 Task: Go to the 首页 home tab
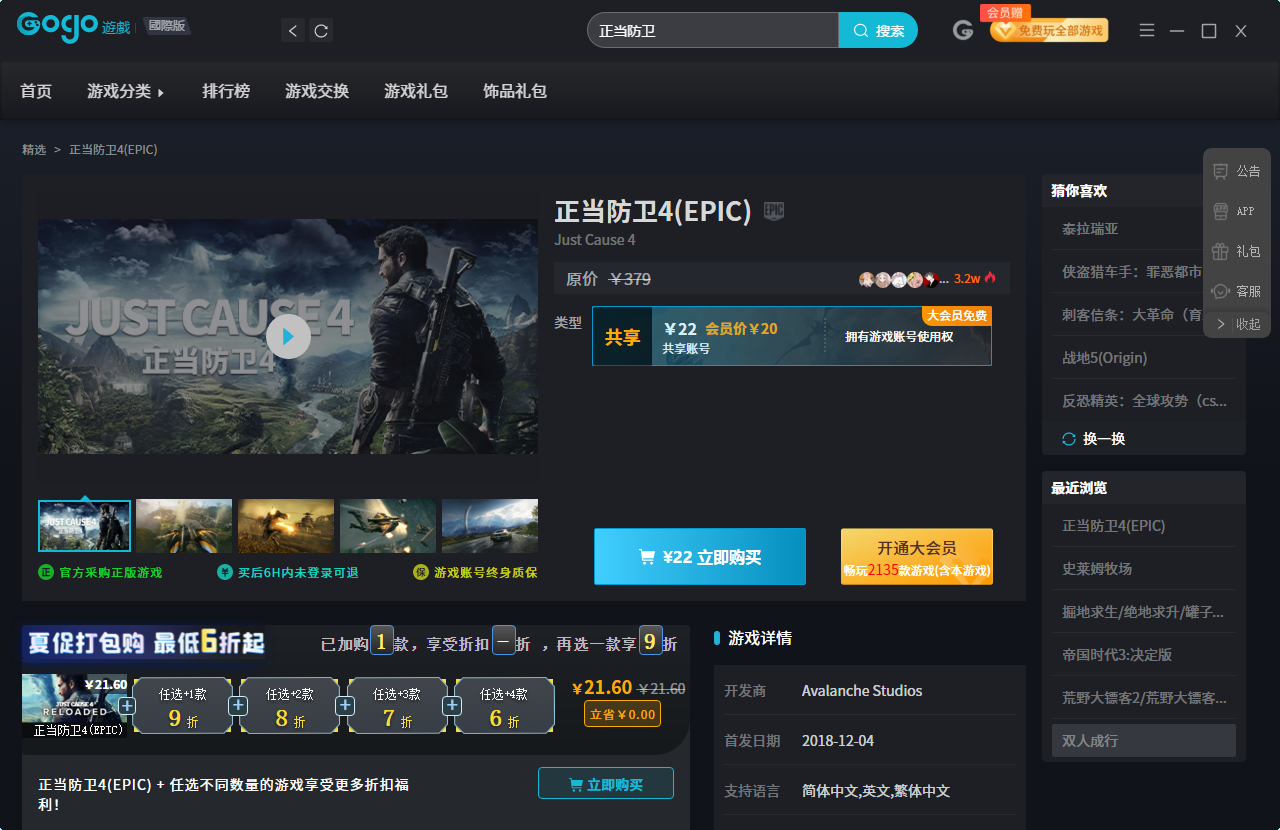[36, 91]
